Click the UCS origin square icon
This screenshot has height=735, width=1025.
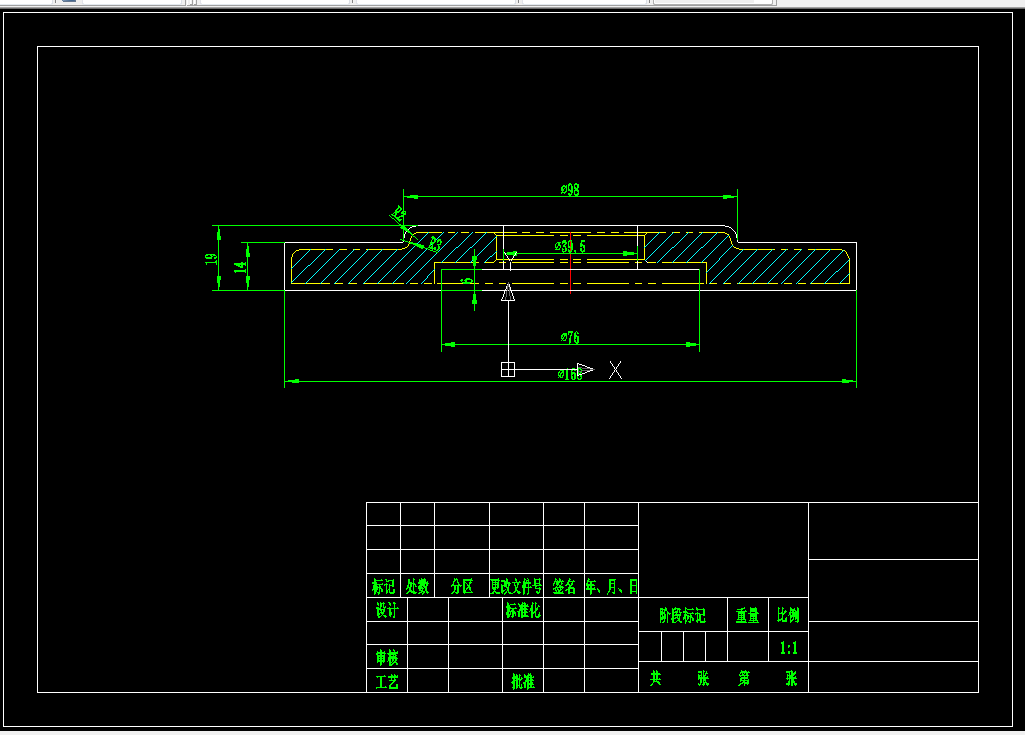pyautogui.click(x=508, y=369)
